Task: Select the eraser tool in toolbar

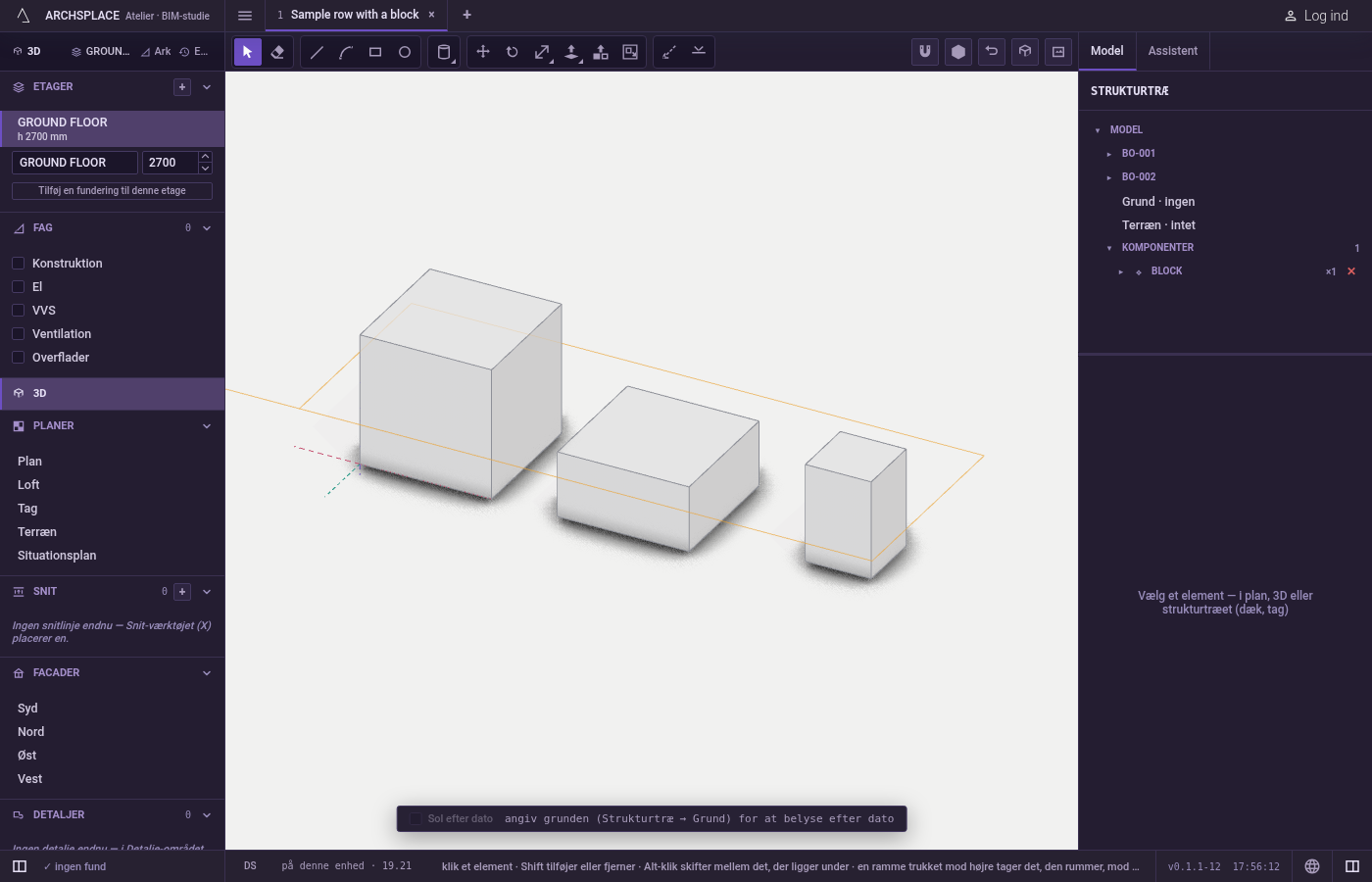Action: tap(277, 52)
